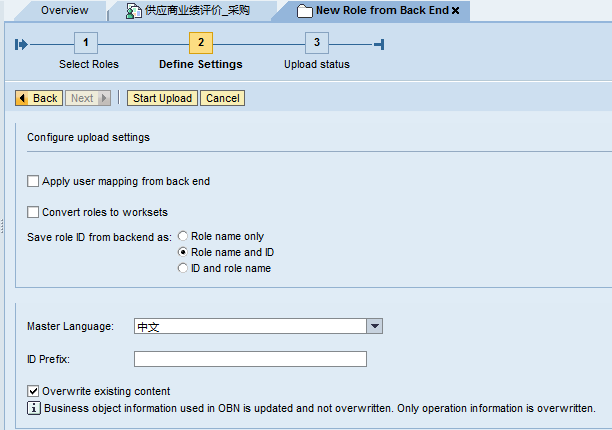This screenshot has height=430, width=612.
Task: Click the supplier evaluation tab page icon
Action: pos(134,11)
